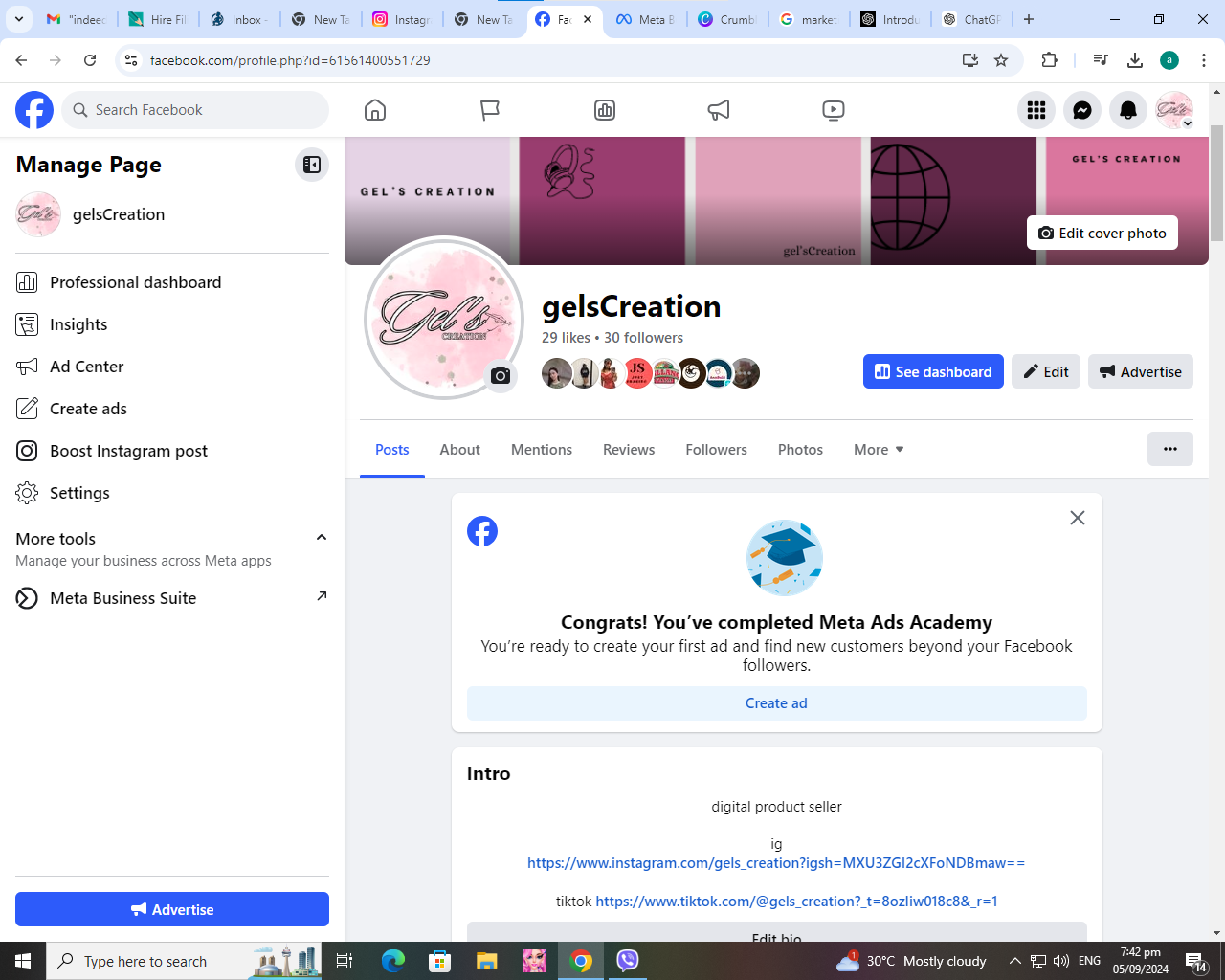Switch to the About tab
Viewport: 1225px width, 980px height.
tap(460, 450)
